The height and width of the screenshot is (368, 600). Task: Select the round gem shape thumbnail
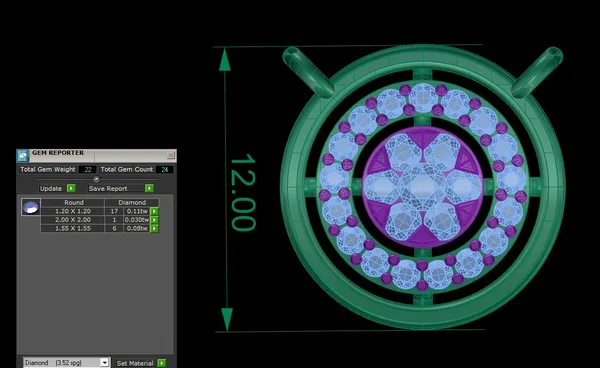tap(31, 207)
